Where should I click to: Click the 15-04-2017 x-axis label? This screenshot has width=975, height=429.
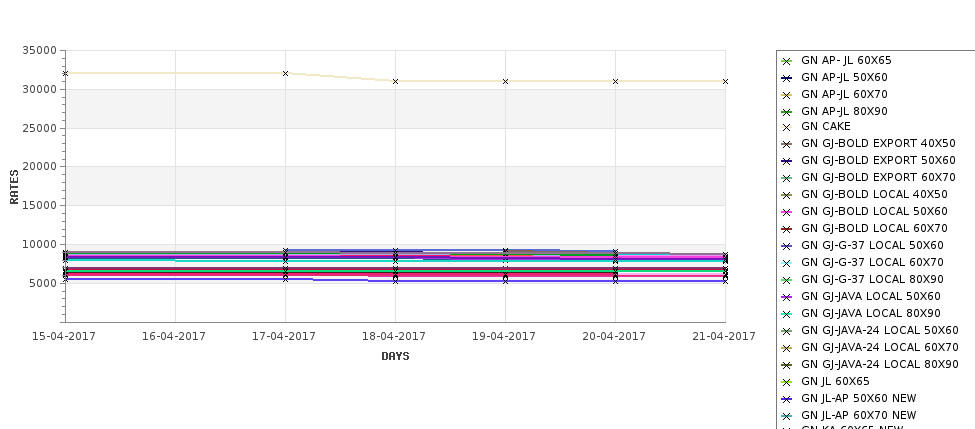[64, 336]
